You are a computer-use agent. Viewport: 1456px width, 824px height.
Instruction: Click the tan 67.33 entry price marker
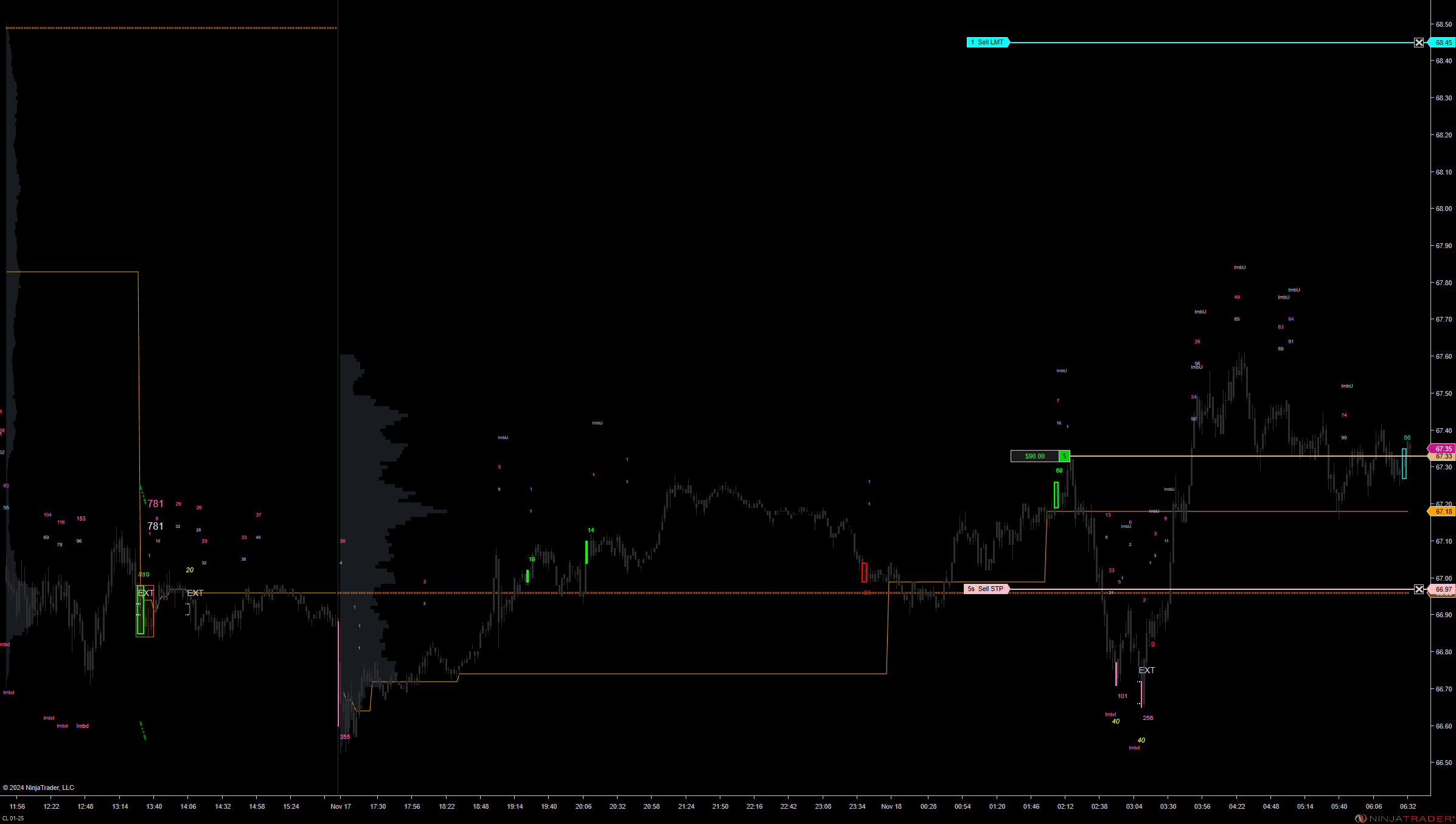(x=1443, y=457)
